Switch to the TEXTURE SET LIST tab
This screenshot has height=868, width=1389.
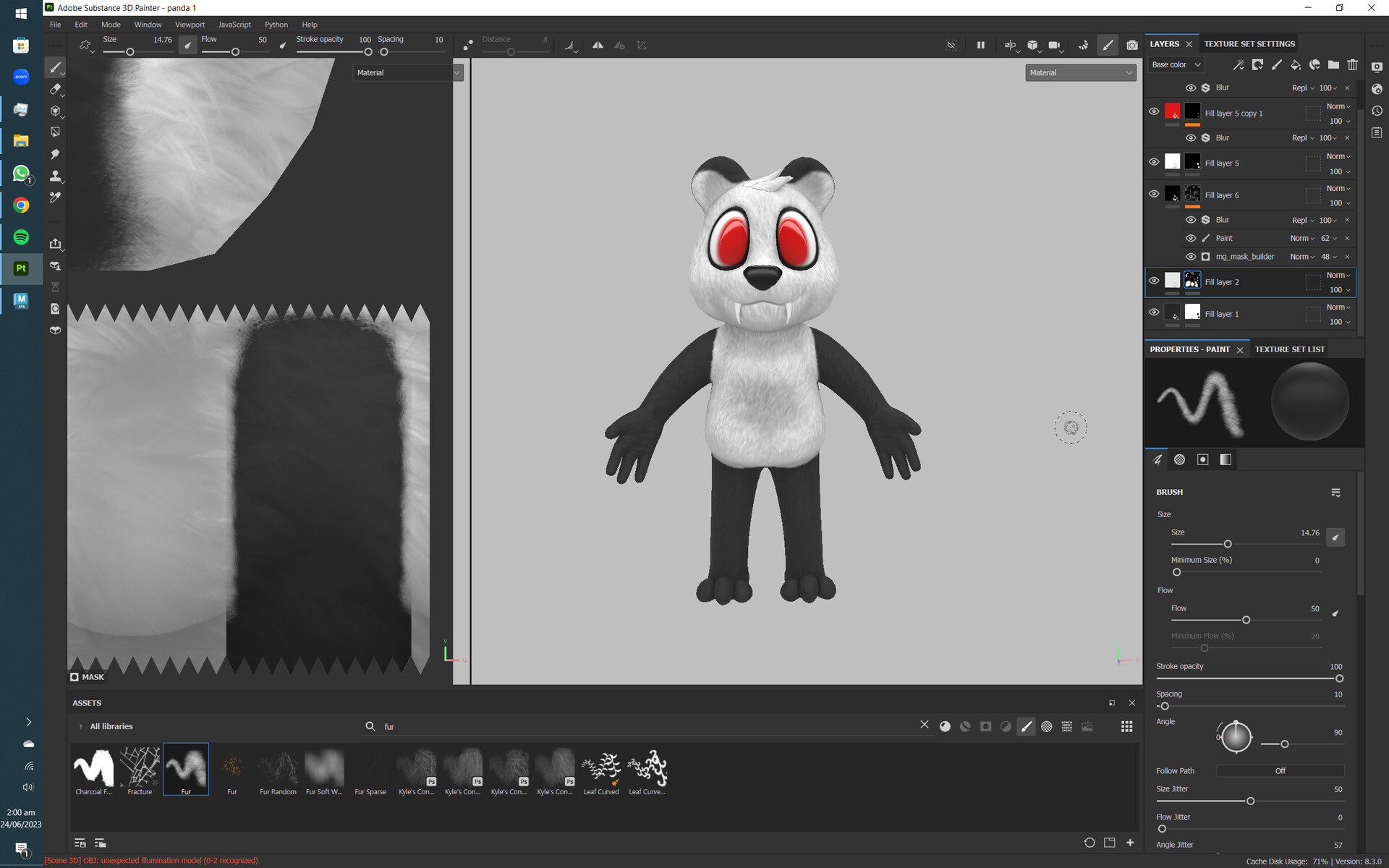coord(1290,349)
